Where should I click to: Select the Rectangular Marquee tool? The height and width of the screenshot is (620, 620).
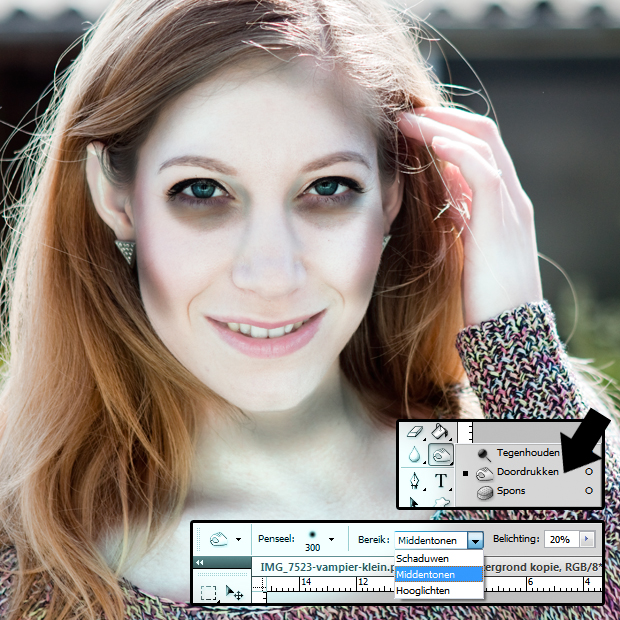(x=208, y=593)
